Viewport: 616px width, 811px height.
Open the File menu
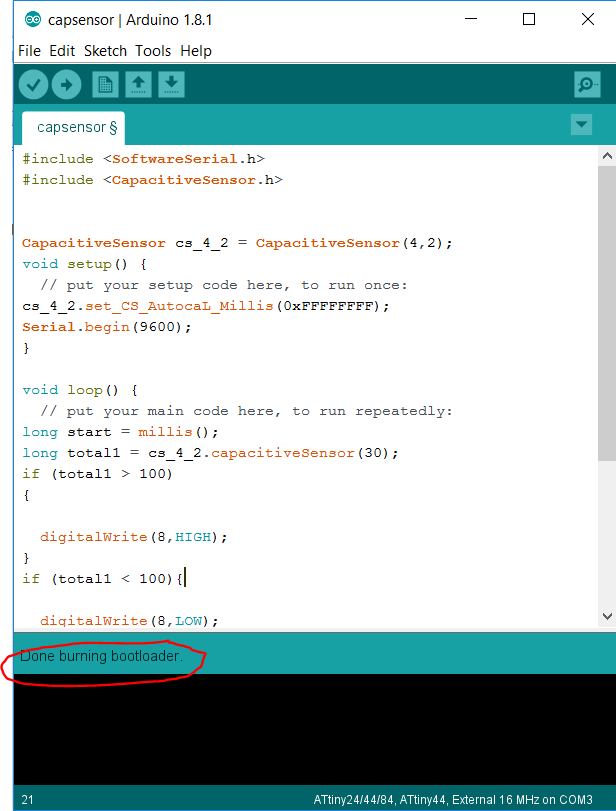[x=29, y=51]
